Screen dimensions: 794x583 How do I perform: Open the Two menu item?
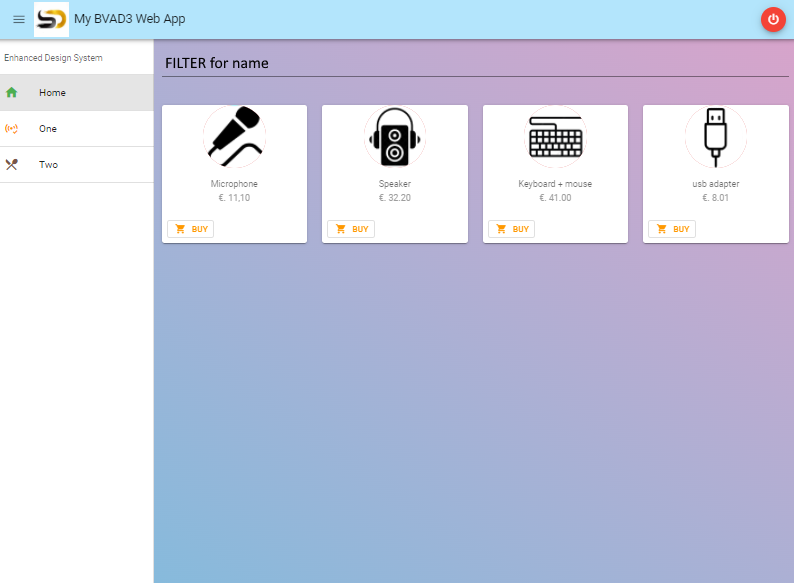click(77, 165)
